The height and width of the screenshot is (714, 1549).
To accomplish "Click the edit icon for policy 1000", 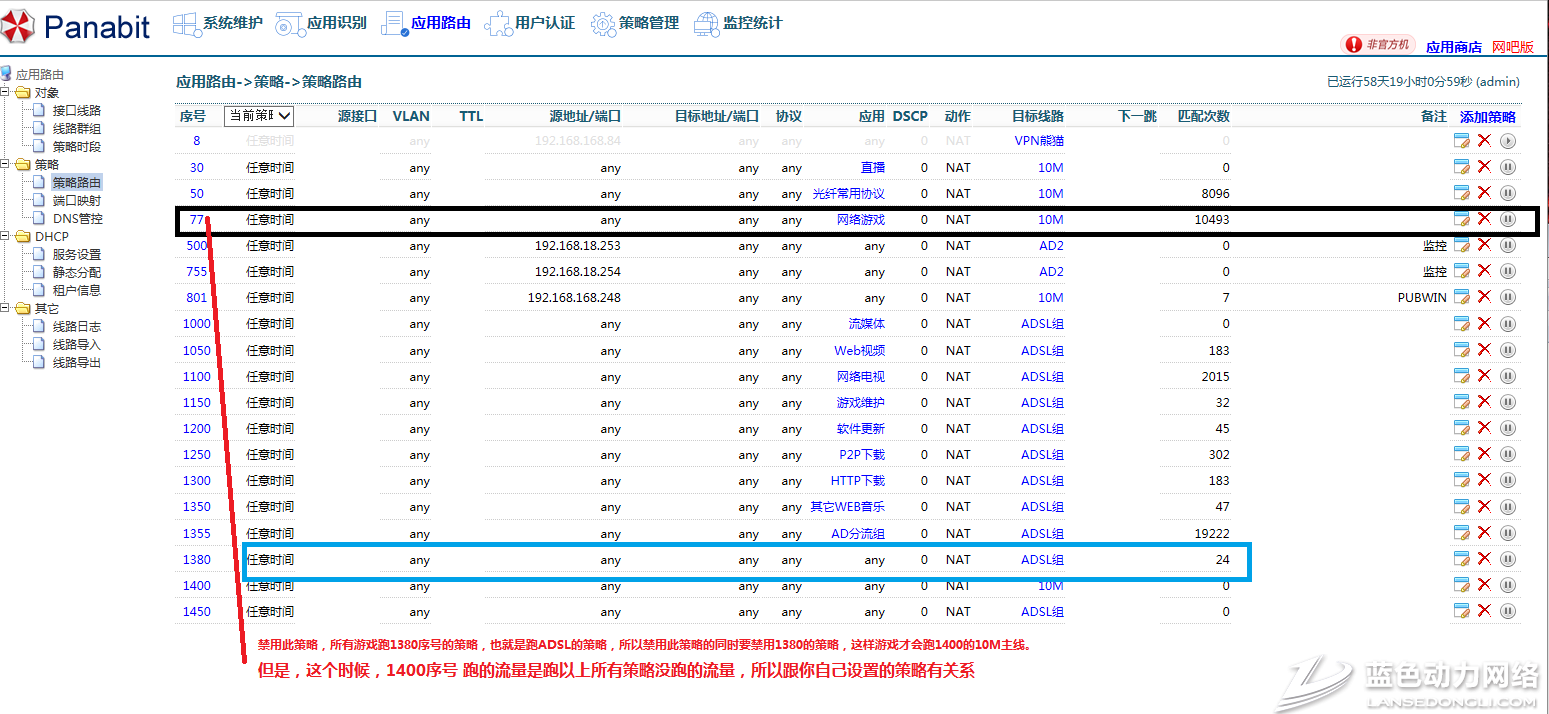I will (1461, 323).
